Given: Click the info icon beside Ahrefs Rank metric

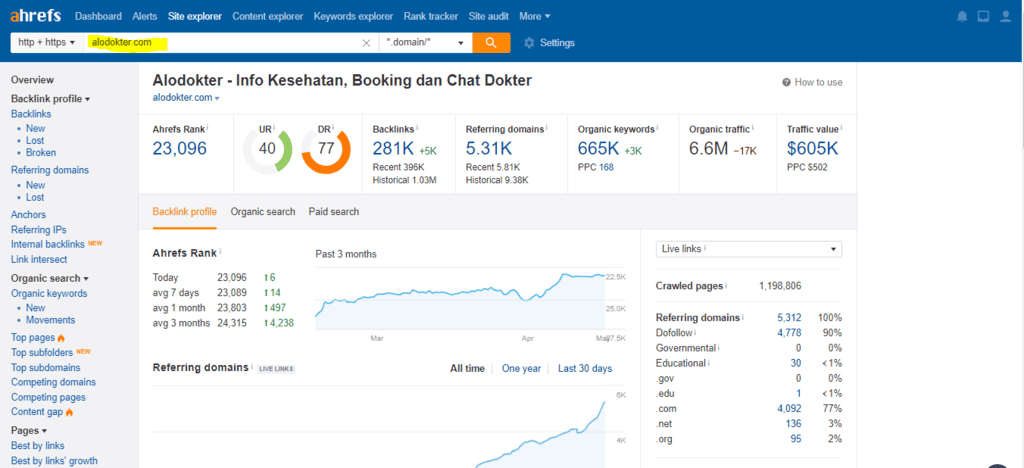Looking at the screenshot, I should (208, 129).
